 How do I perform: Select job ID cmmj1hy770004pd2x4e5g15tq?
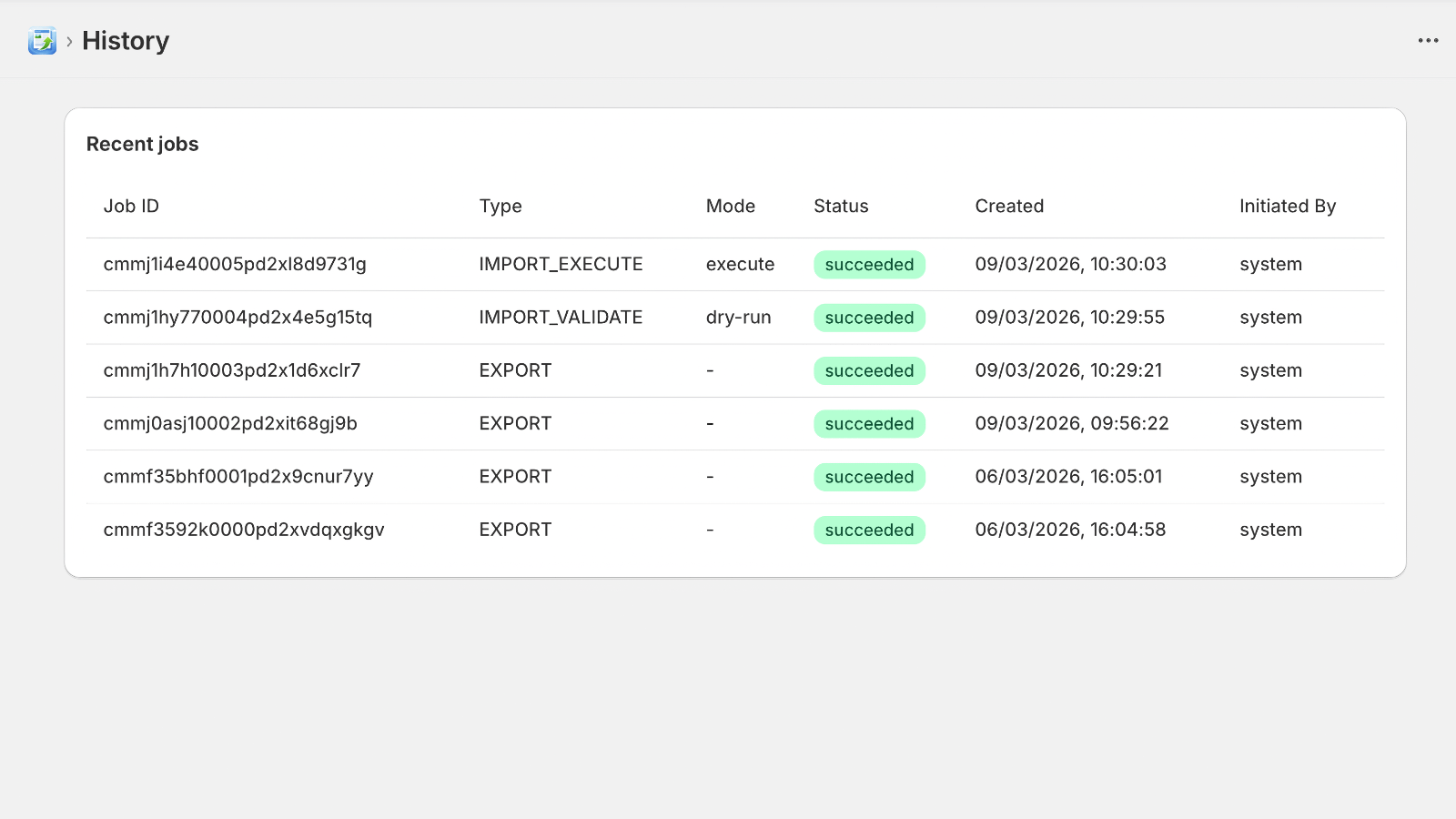238,318
